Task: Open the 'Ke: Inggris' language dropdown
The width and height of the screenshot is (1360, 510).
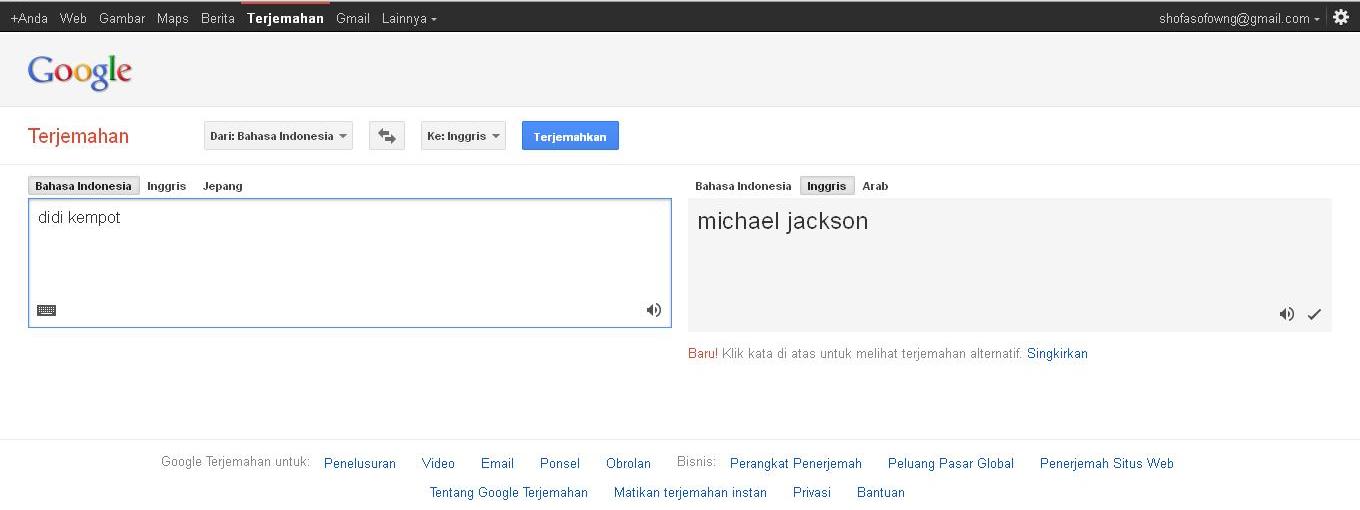Action: [x=463, y=136]
